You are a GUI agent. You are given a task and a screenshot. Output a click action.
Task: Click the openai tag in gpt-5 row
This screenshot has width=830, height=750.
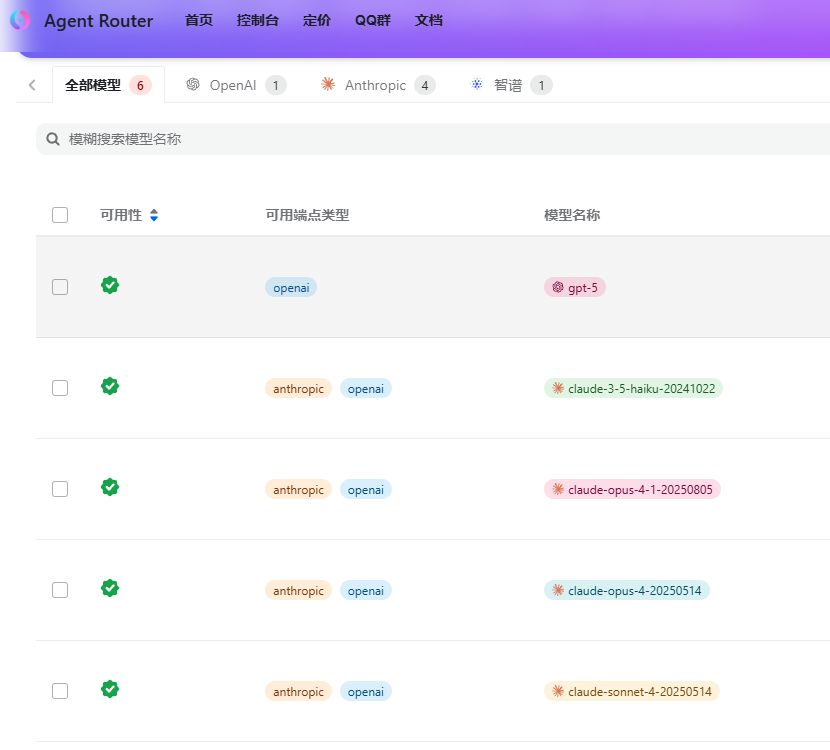coord(291,287)
